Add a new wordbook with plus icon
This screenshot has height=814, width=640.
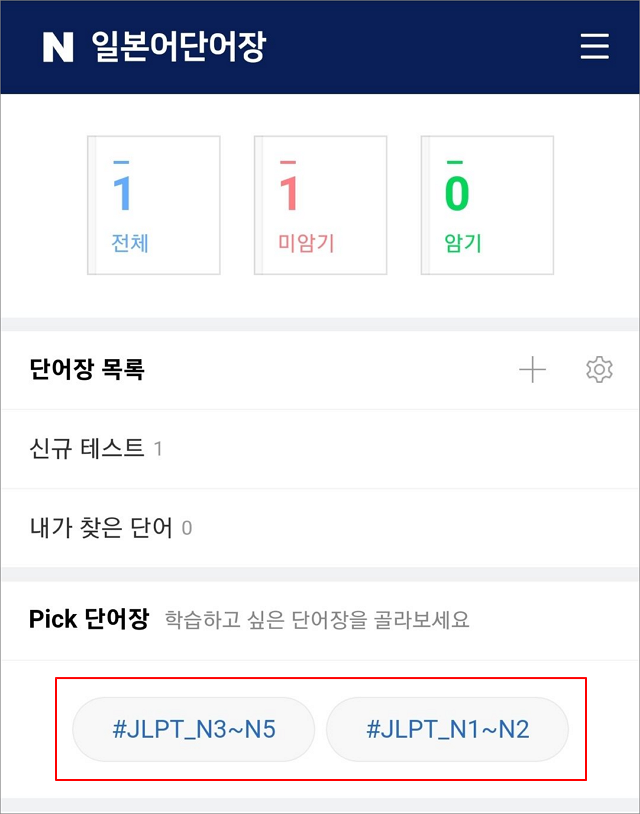tap(532, 370)
